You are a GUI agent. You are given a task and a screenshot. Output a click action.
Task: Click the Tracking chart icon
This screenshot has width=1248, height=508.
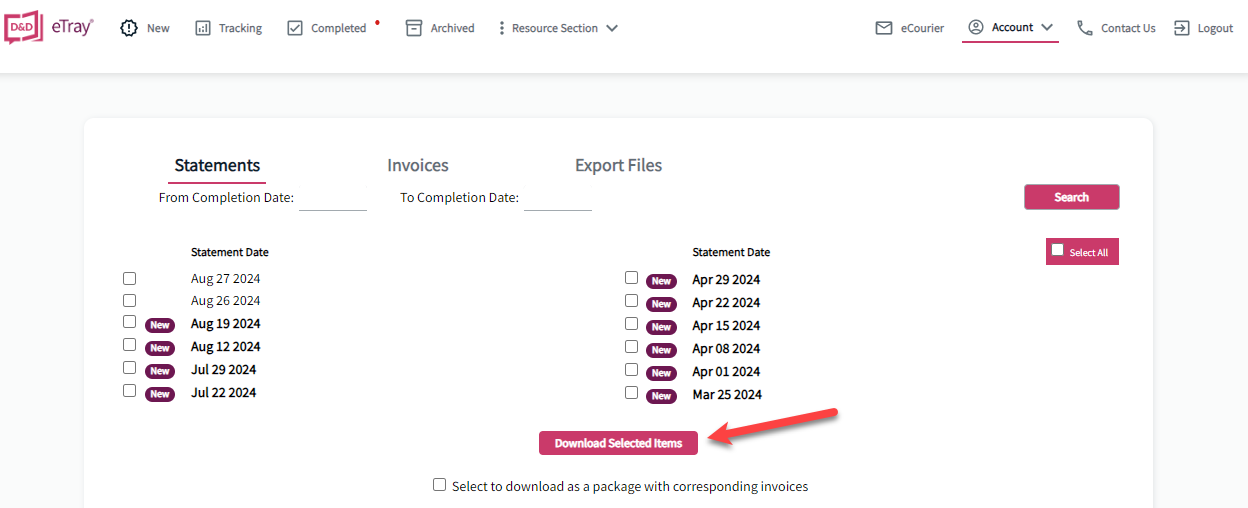tap(203, 28)
